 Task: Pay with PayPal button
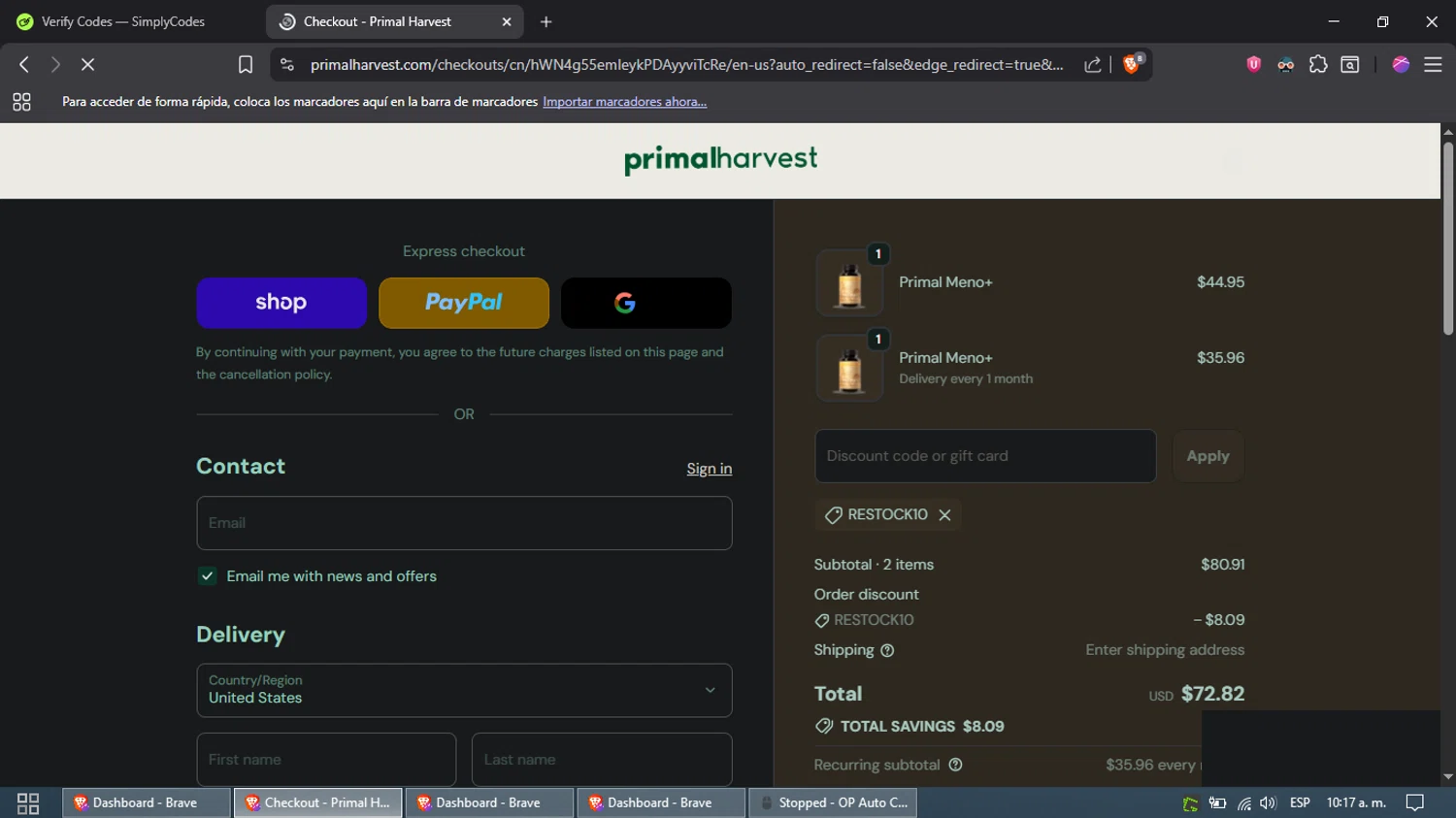[x=464, y=303]
